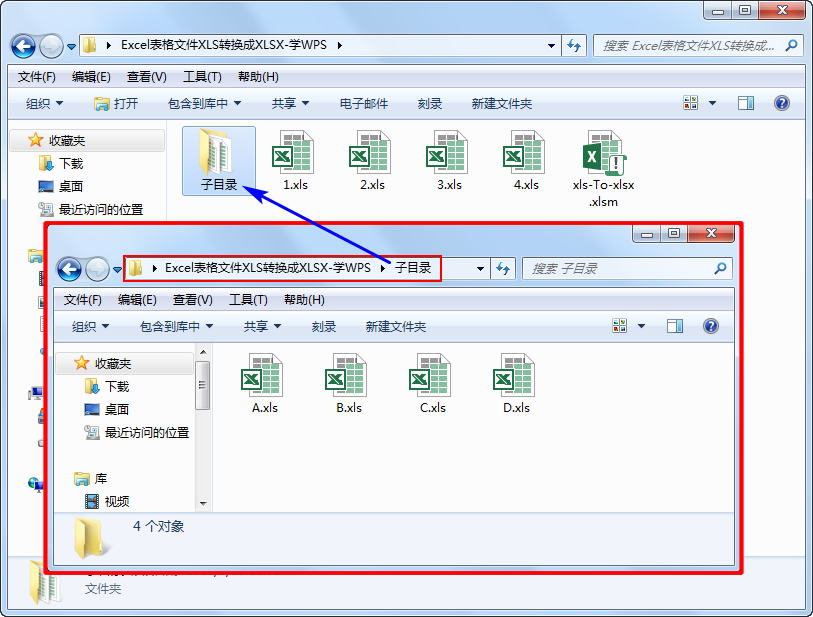813x617 pixels.
Task: Select the 4.xls file icon
Action: click(524, 153)
